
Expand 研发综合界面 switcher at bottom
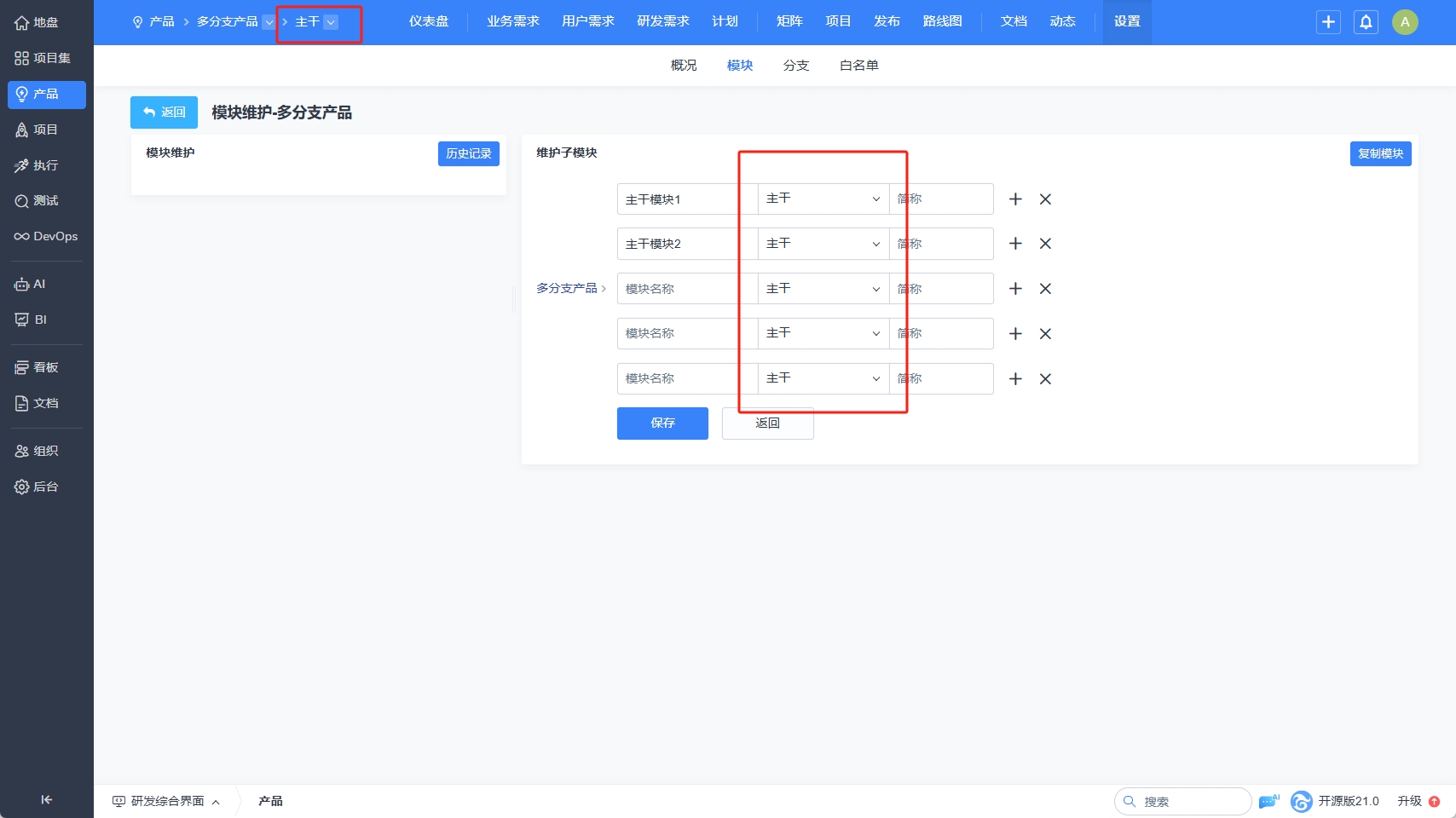coord(166,801)
